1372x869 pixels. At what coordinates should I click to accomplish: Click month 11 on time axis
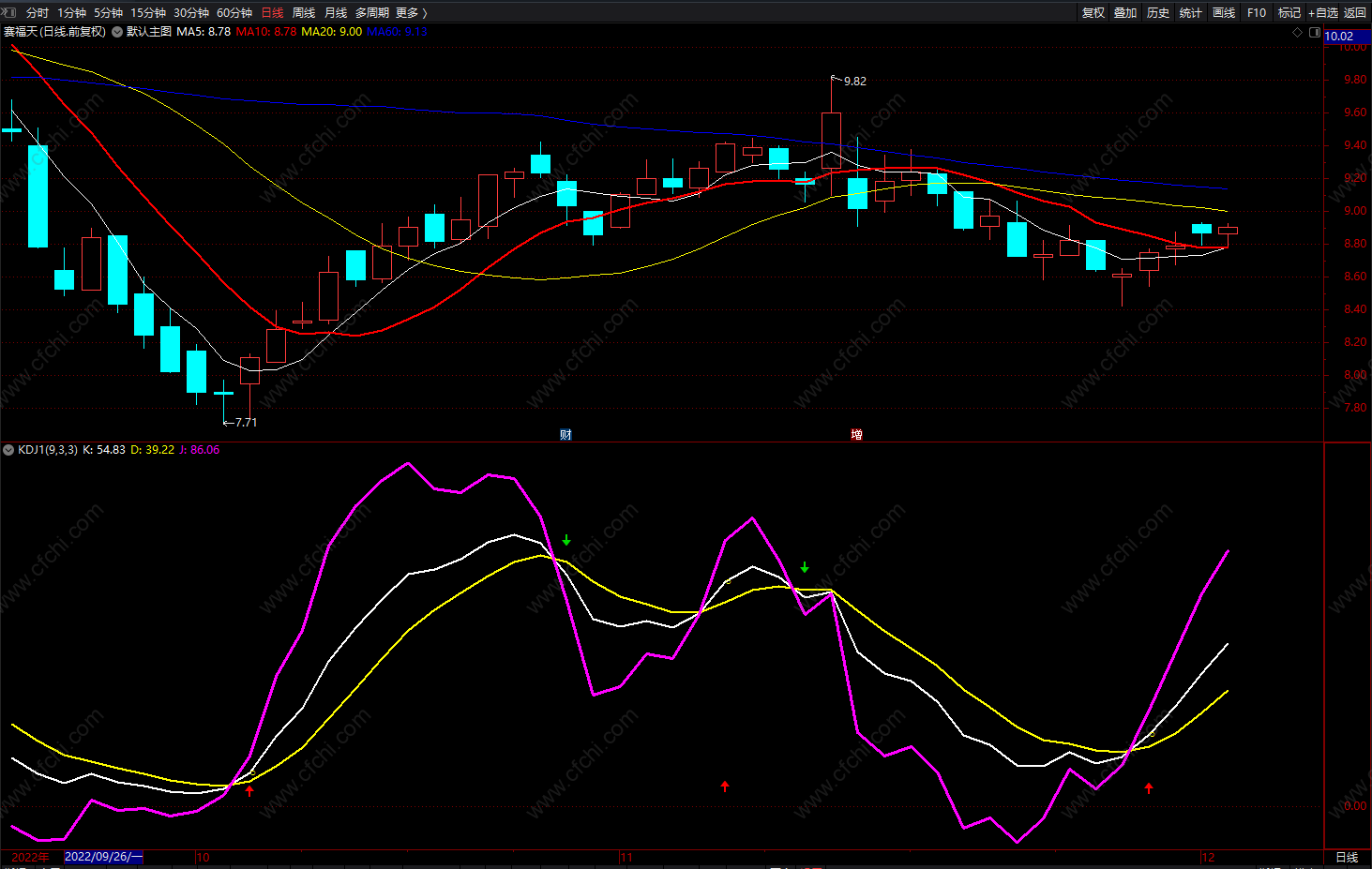[x=626, y=857]
